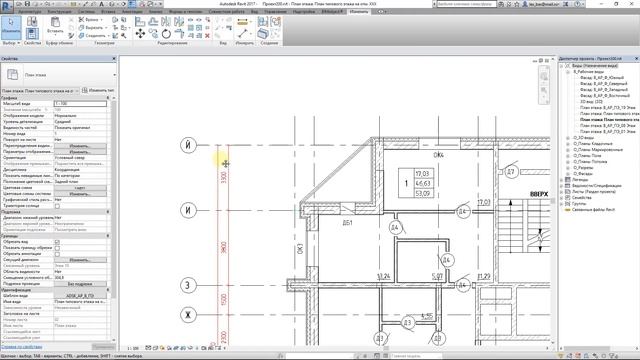Select the Mirror Draw Axis tool
The height and width of the screenshot is (360, 640).
pos(179,21)
